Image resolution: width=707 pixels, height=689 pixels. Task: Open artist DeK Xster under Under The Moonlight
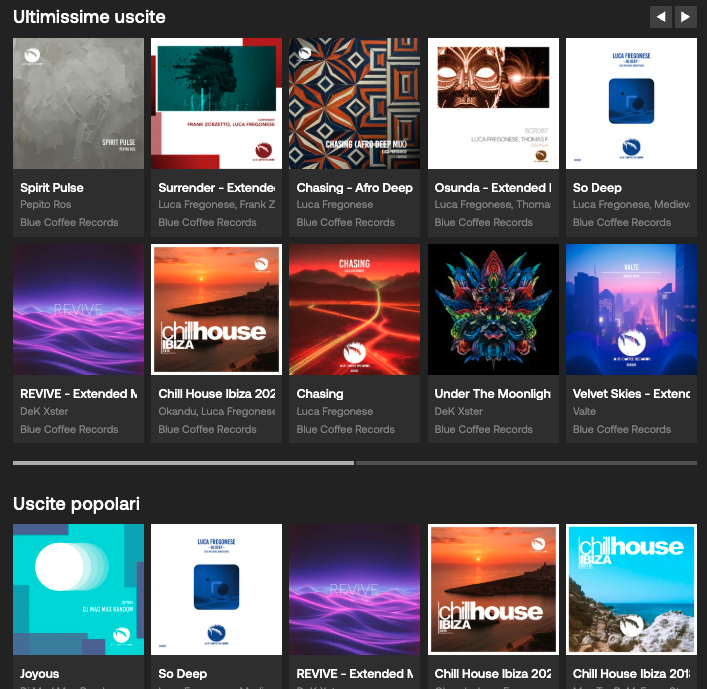(459, 411)
